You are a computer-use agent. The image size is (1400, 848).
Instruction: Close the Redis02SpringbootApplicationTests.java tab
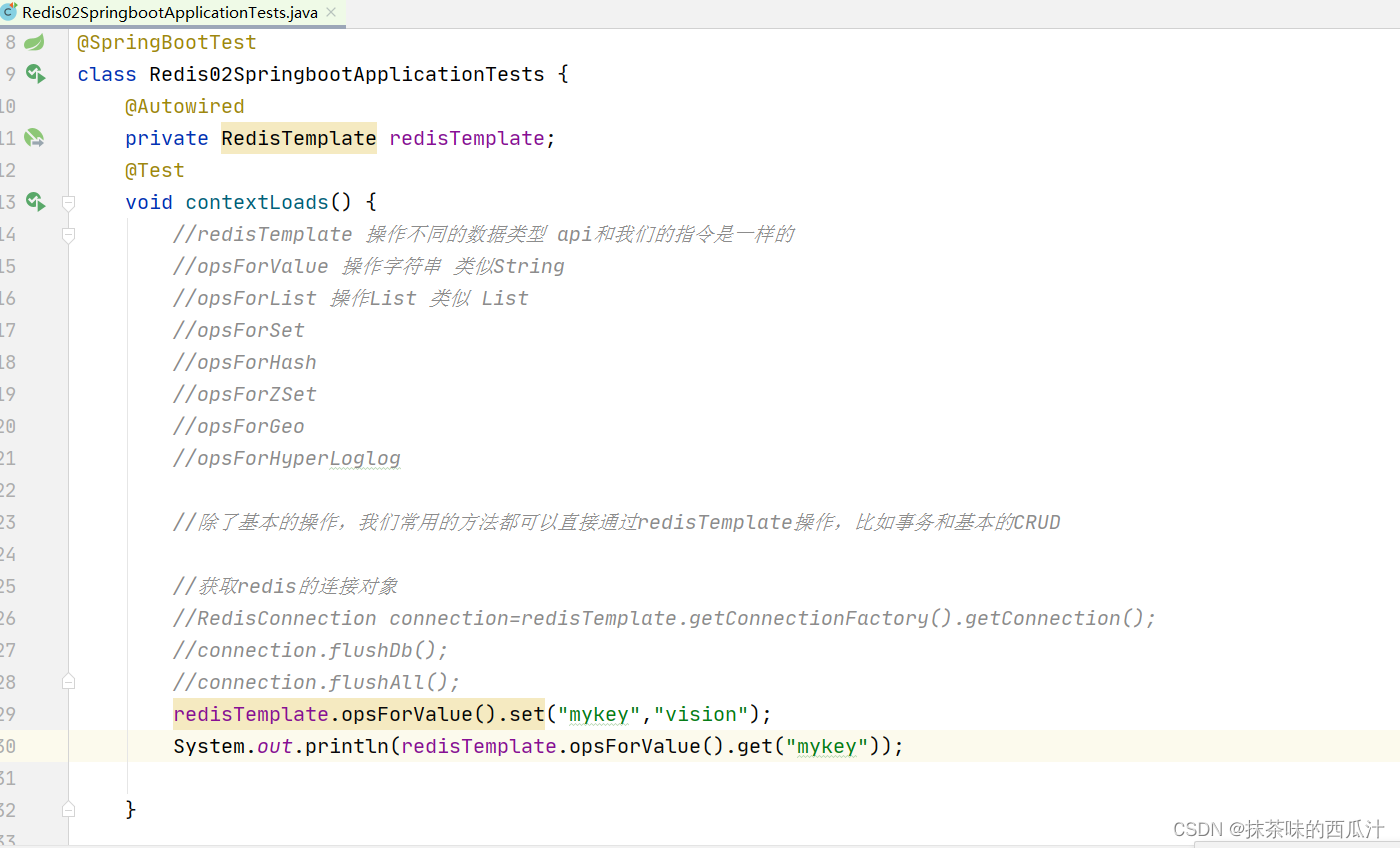click(331, 13)
